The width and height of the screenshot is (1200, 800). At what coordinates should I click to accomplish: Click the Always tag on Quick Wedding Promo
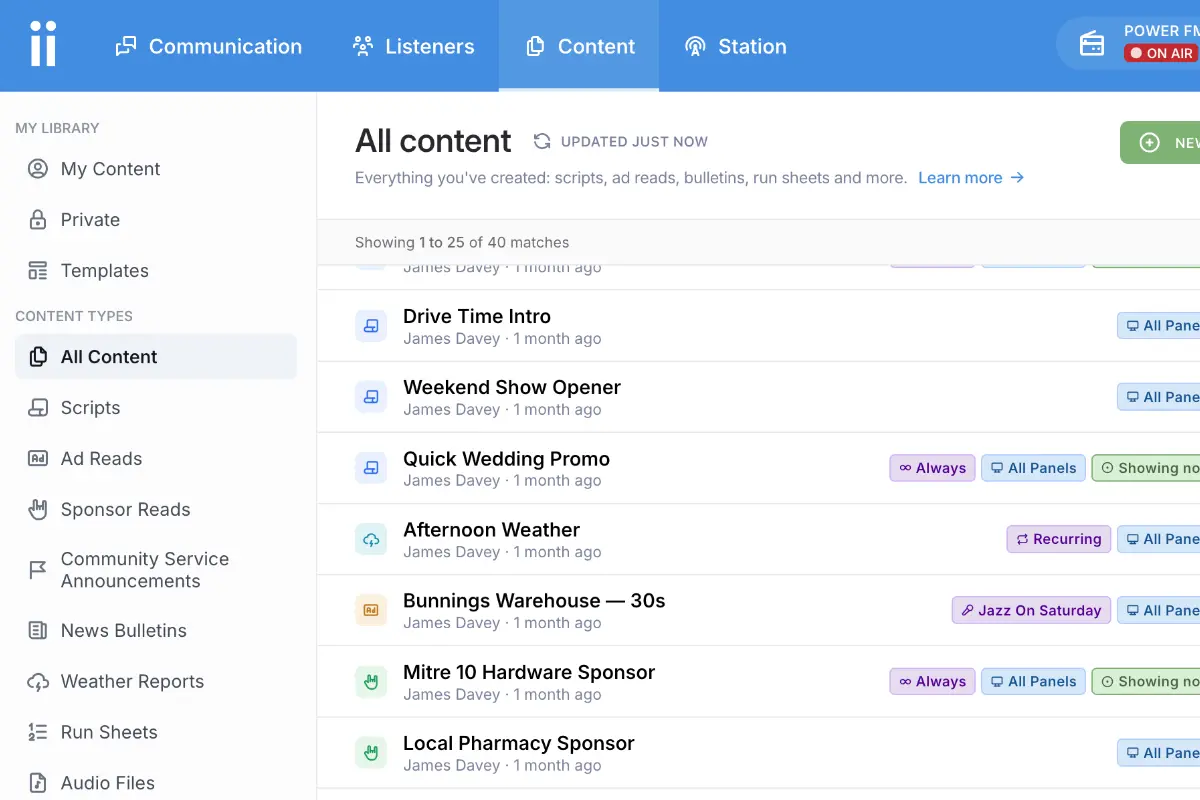pyautogui.click(x=932, y=468)
